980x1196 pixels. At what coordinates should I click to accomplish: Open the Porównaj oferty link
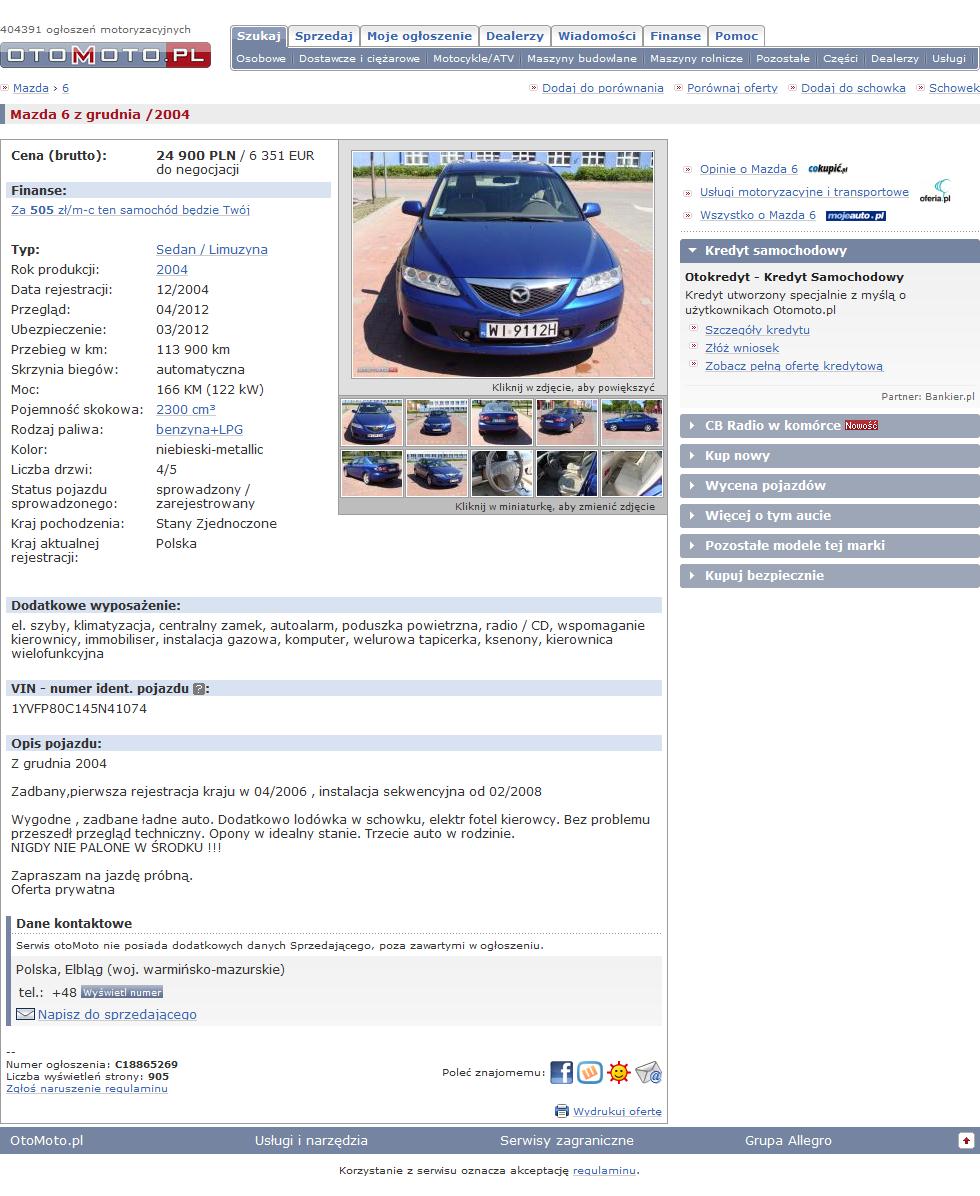tap(732, 88)
